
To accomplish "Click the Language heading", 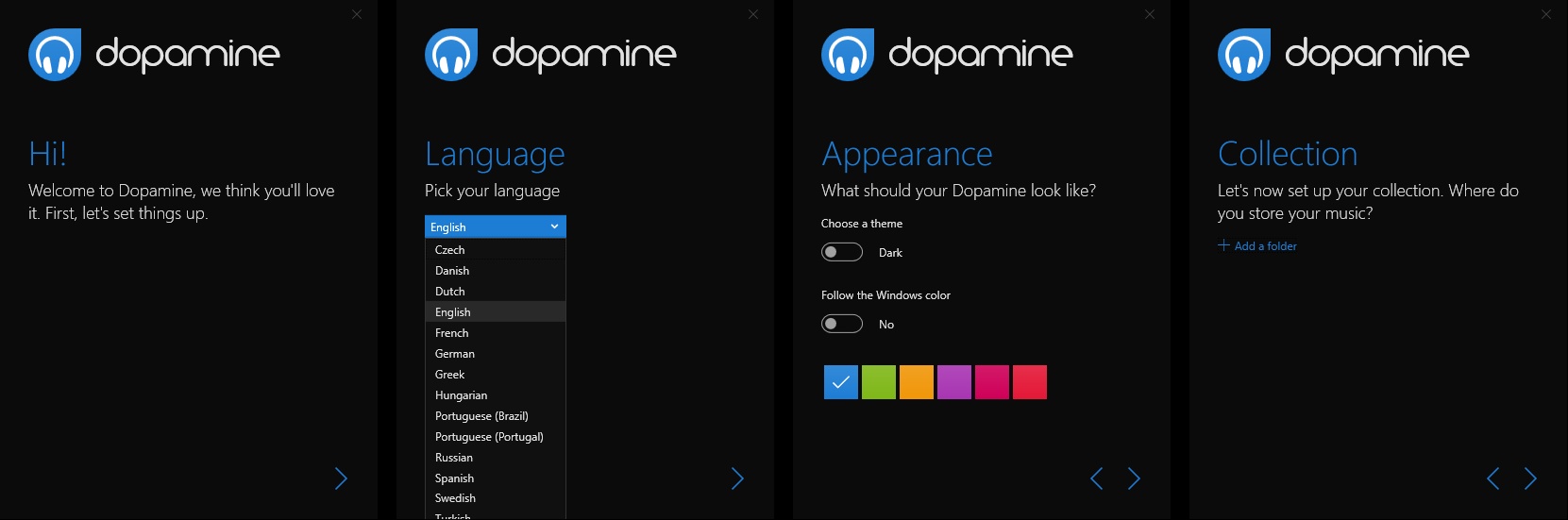I will [x=495, y=154].
